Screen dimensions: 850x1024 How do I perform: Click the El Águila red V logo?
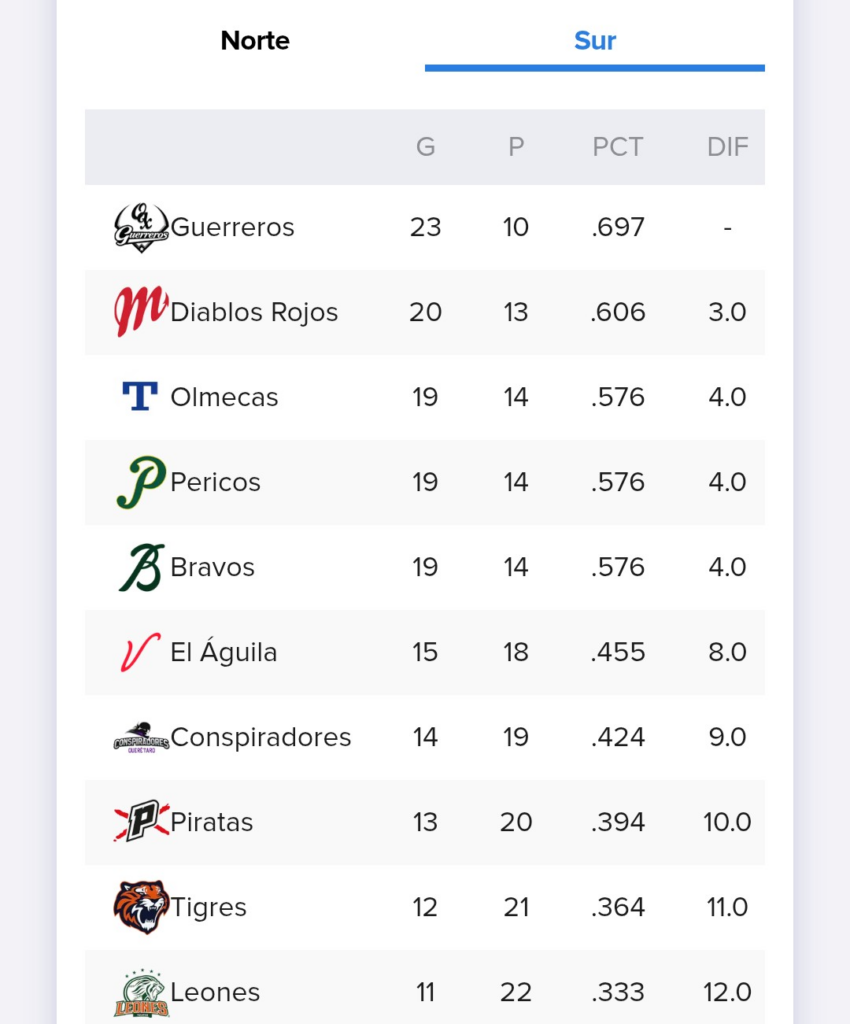click(140, 652)
